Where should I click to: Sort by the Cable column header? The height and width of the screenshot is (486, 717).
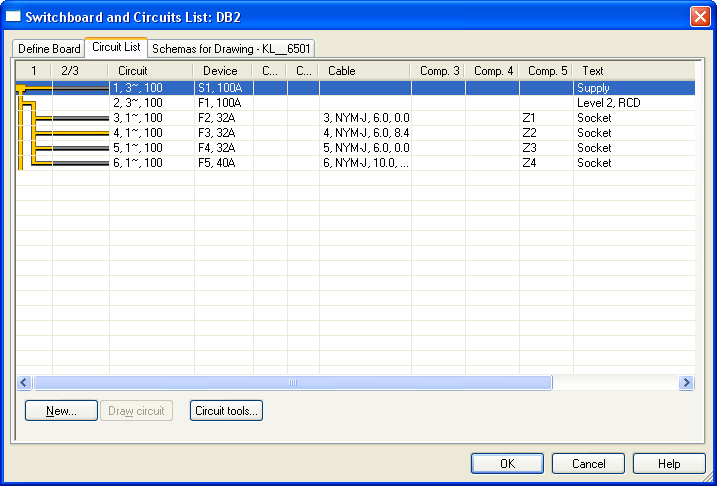point(364,71)
